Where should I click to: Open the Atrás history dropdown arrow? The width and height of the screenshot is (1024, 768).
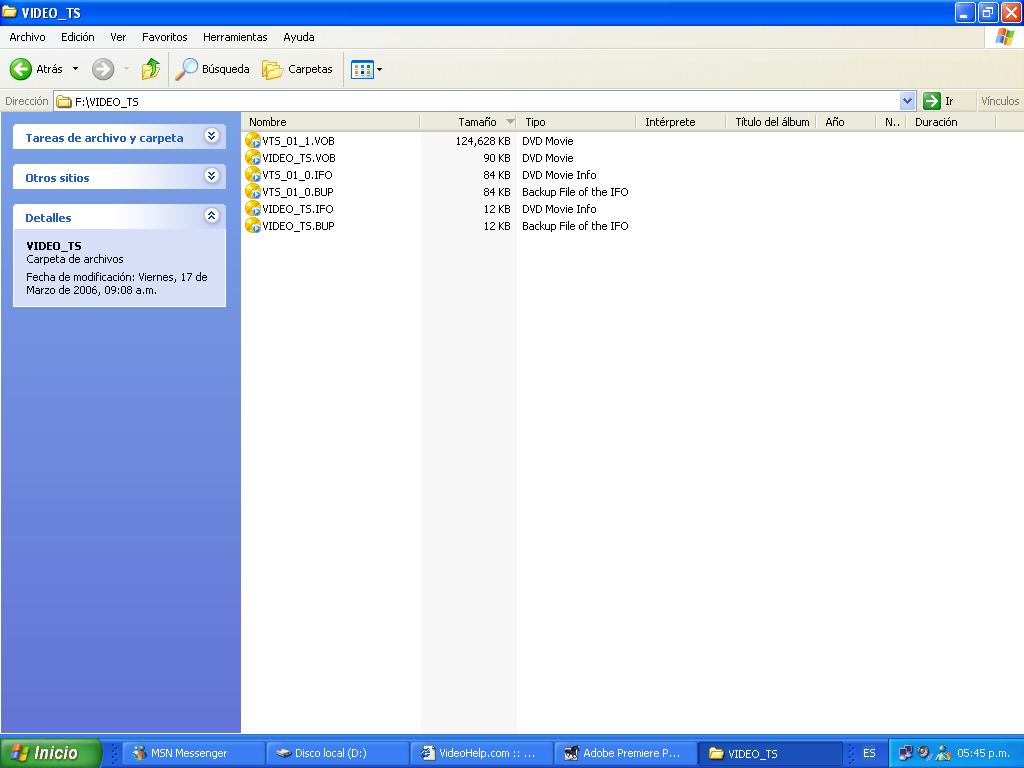click(75, 69)
